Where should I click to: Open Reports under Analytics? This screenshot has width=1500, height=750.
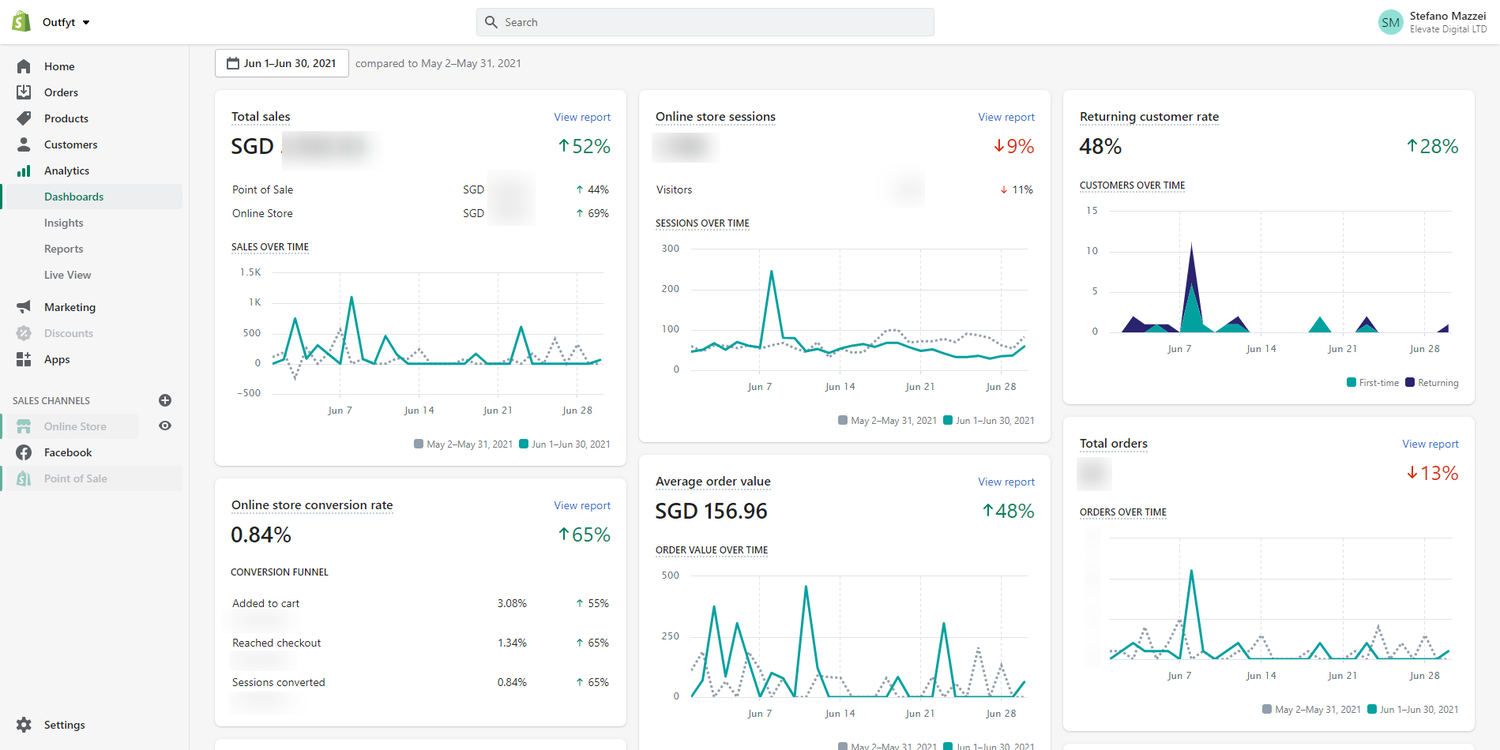pos(64,249)
